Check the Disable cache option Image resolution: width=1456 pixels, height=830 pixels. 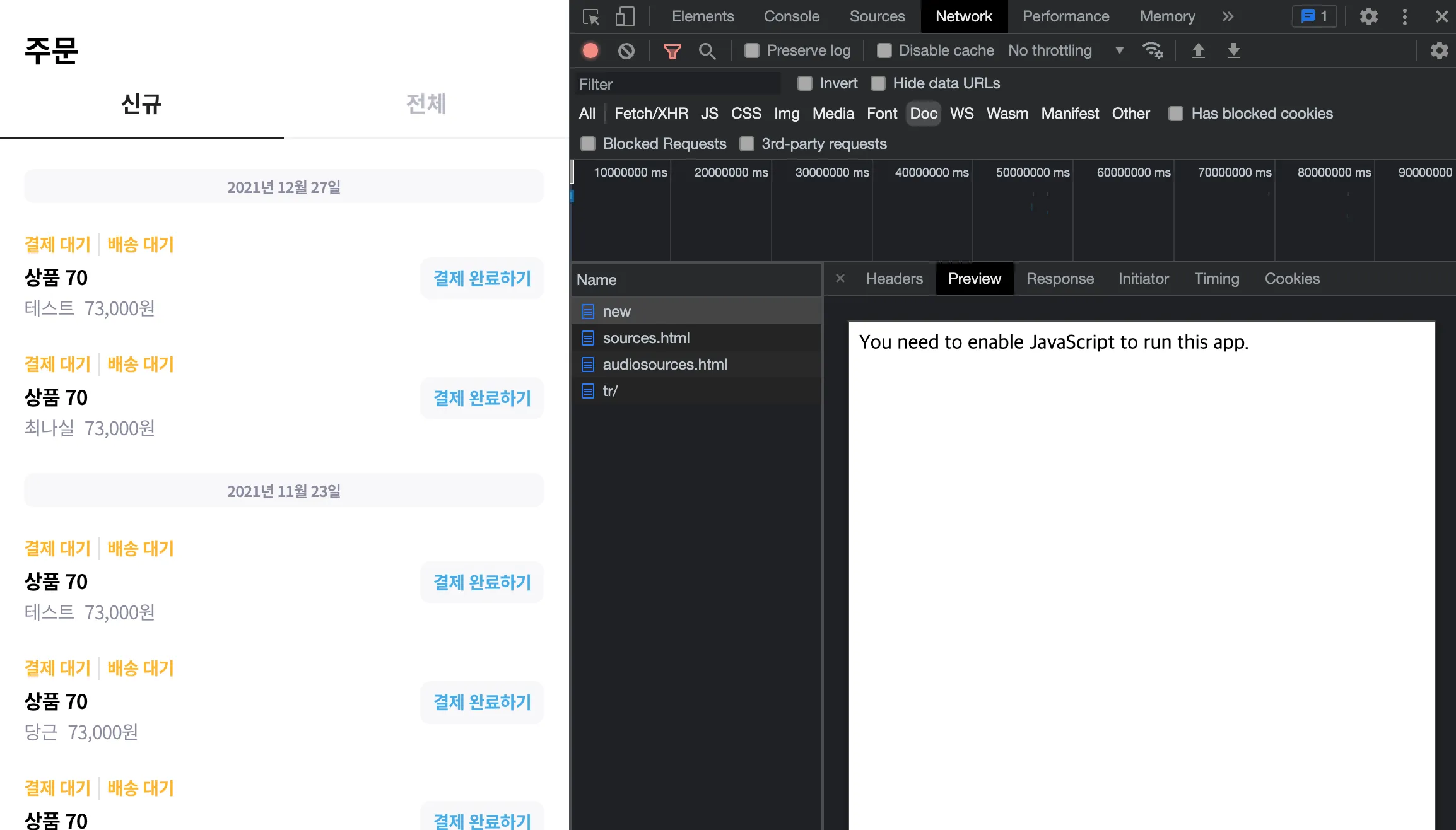[884, 50]
